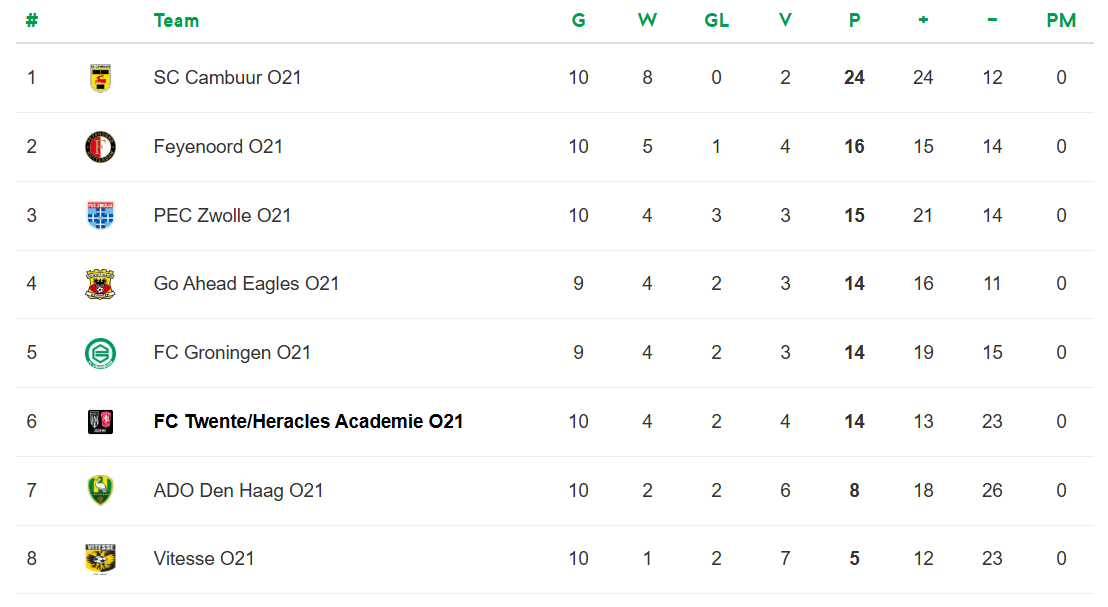Image resolution: width=1108 pixels, height=607 pixels.
Task: Click the FC Groningen O21 green logo
Action: [x=100, y=353]
